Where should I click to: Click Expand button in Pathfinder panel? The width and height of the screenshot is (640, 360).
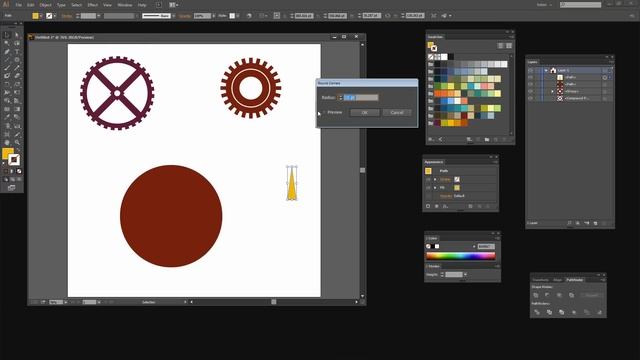pos(591,295)
